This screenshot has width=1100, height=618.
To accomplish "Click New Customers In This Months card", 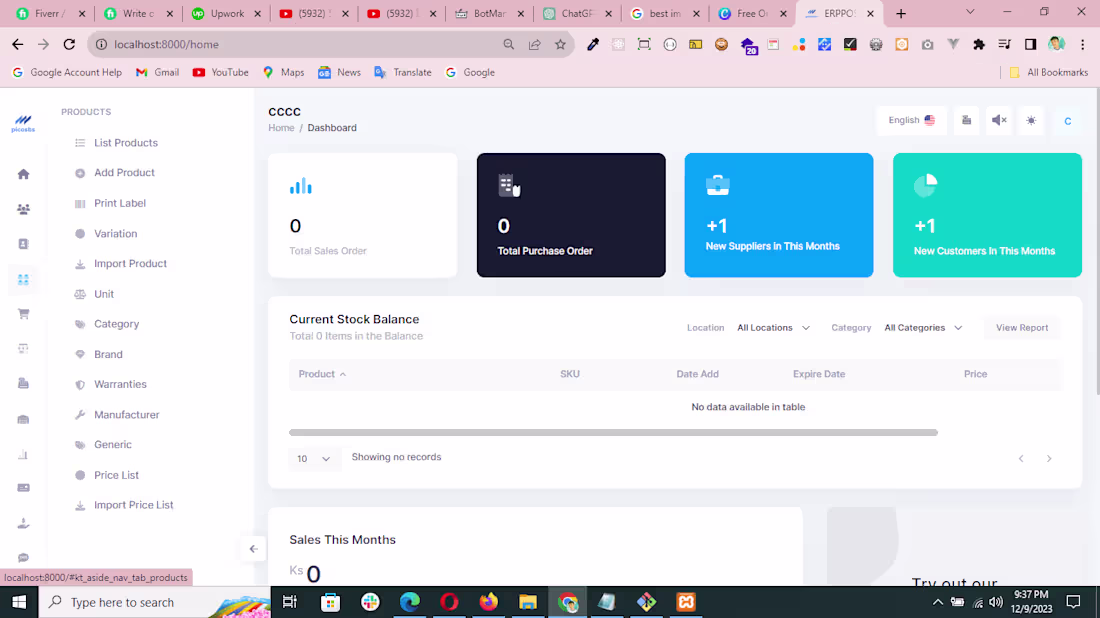I will [987, 215].
